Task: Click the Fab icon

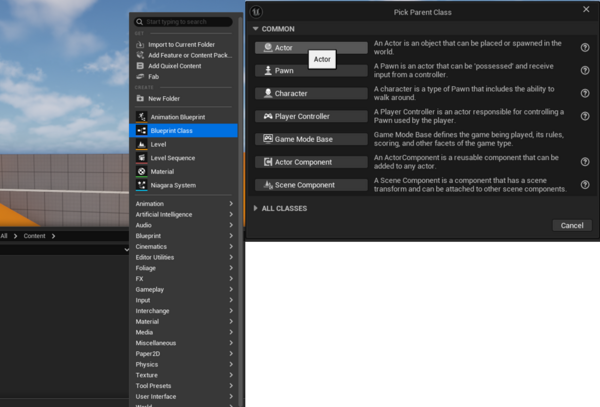Action: pyautogui.click(x=140, y=77)
